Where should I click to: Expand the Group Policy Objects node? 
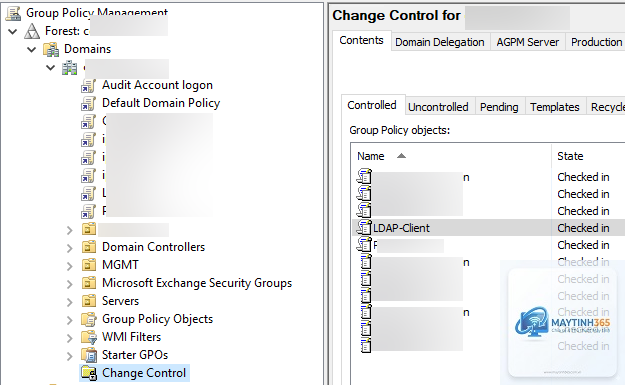[x=69, y=320]
